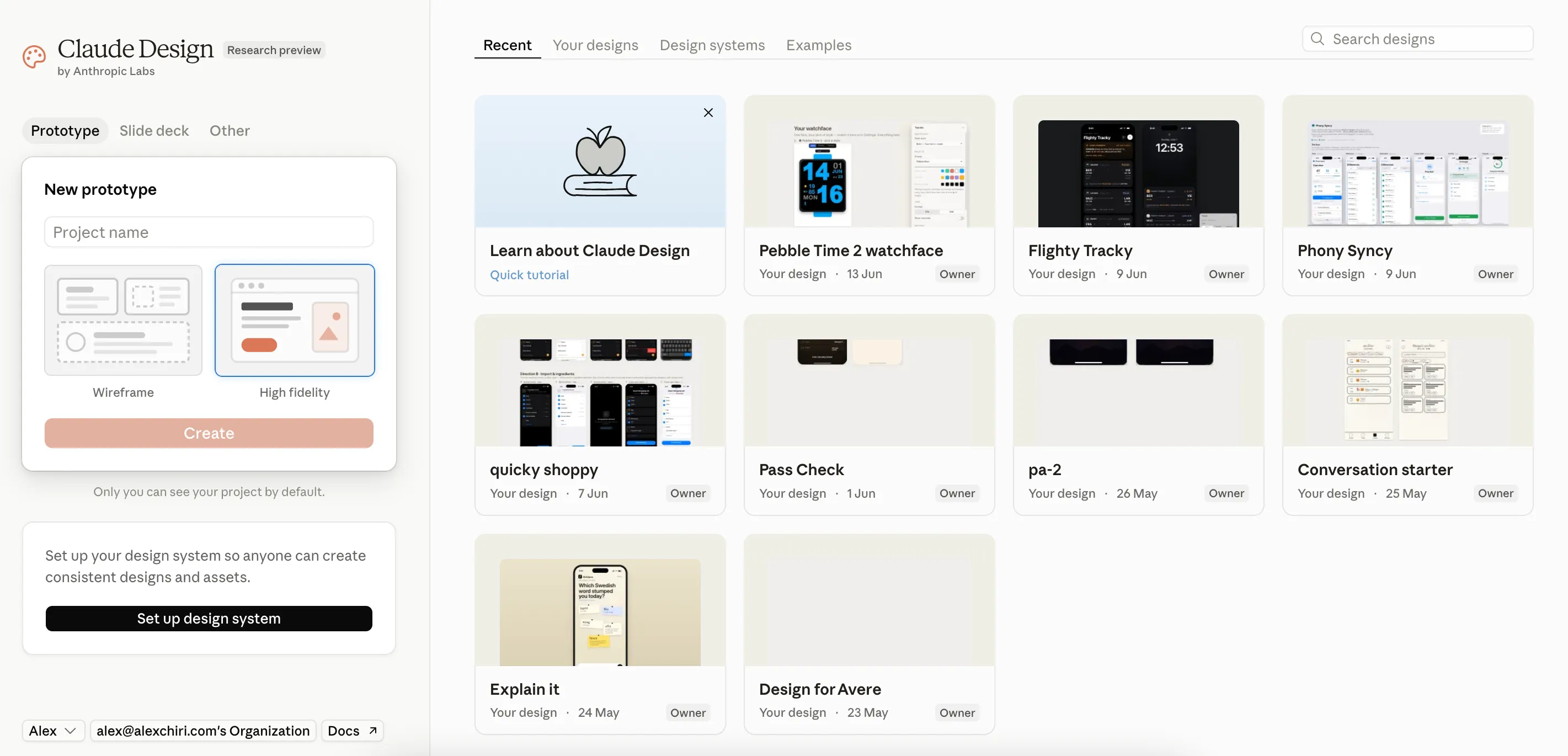Screen dimensions: 1568x756
Task: Click the Design for Avere title text
Action: (x=819, y=689)
